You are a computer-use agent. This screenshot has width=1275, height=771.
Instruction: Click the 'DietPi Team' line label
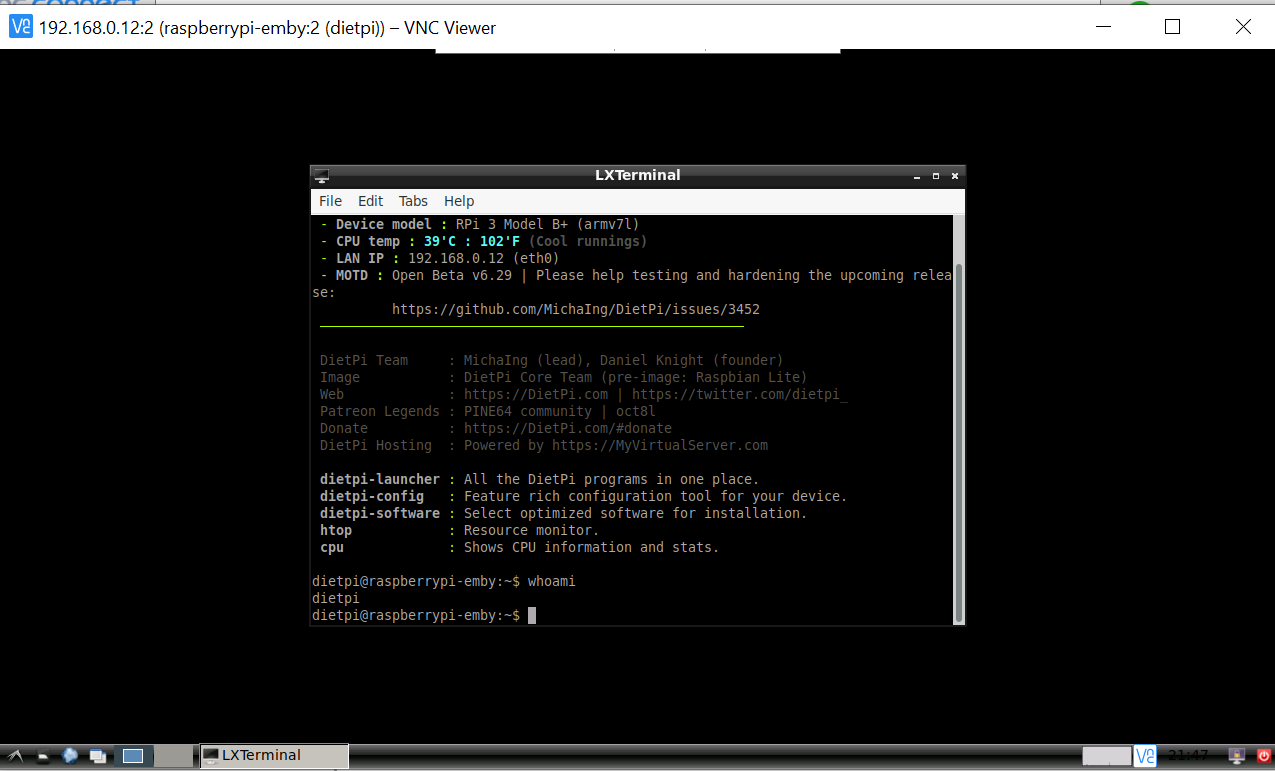(364, 360)
